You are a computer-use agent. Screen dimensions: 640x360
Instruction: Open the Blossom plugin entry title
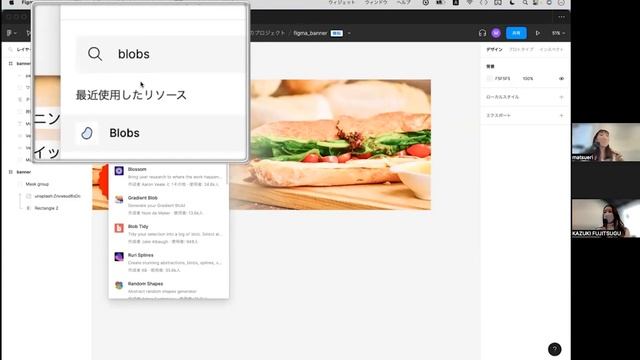point(137,169)
